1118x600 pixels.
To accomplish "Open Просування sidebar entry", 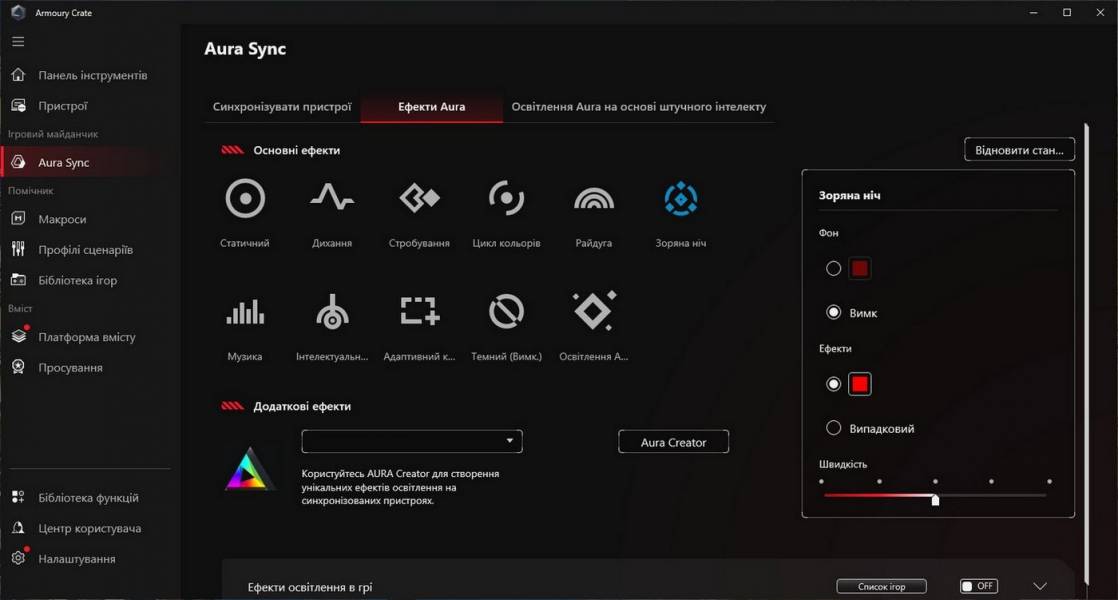I will (71, 368).
